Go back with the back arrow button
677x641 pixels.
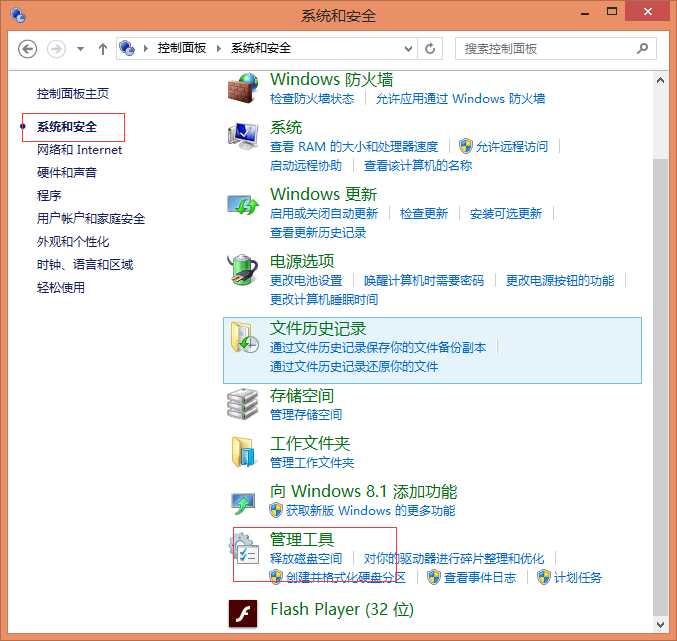pos(28,49)
